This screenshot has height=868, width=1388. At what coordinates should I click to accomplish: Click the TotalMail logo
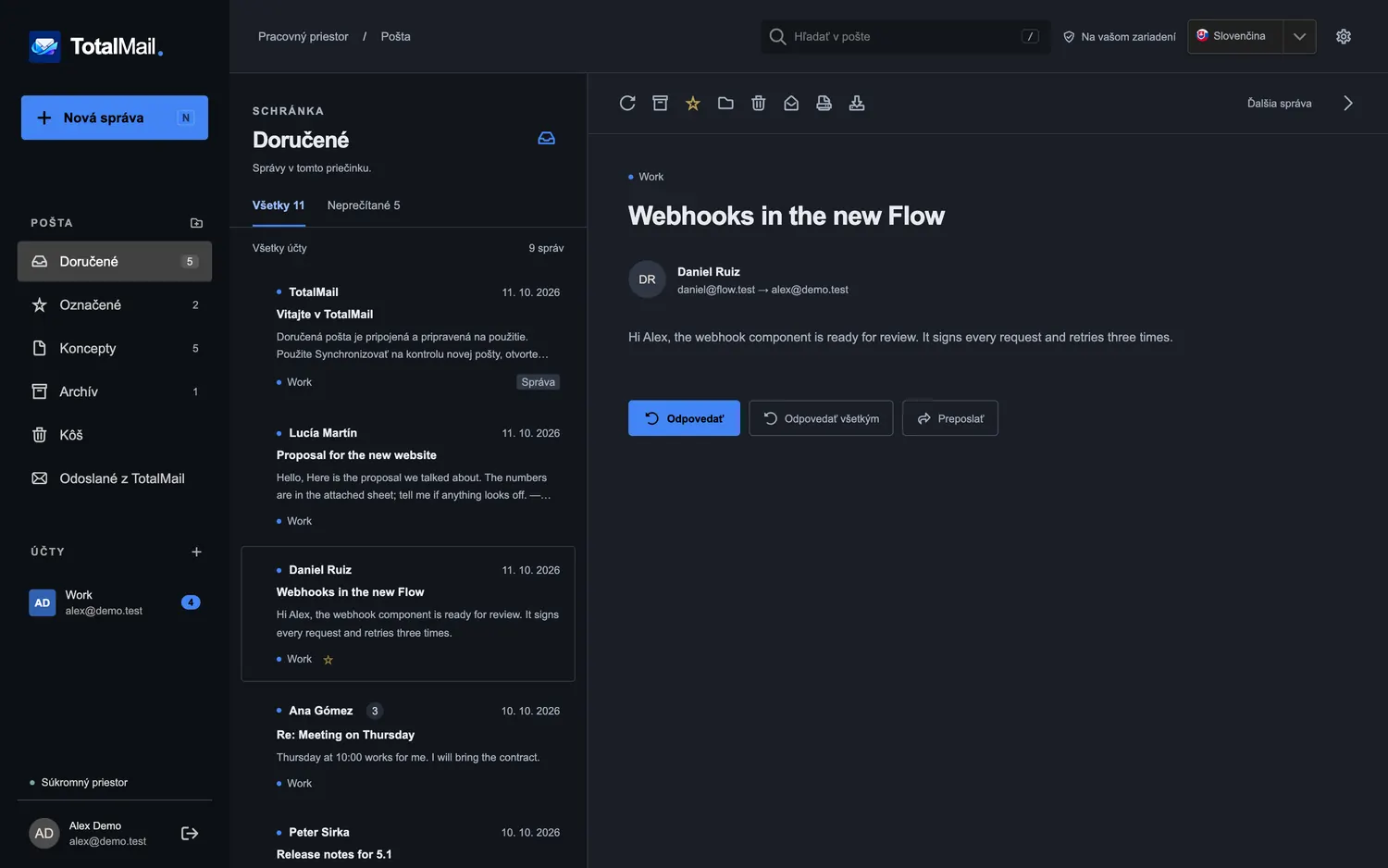(x=96, y=46)
